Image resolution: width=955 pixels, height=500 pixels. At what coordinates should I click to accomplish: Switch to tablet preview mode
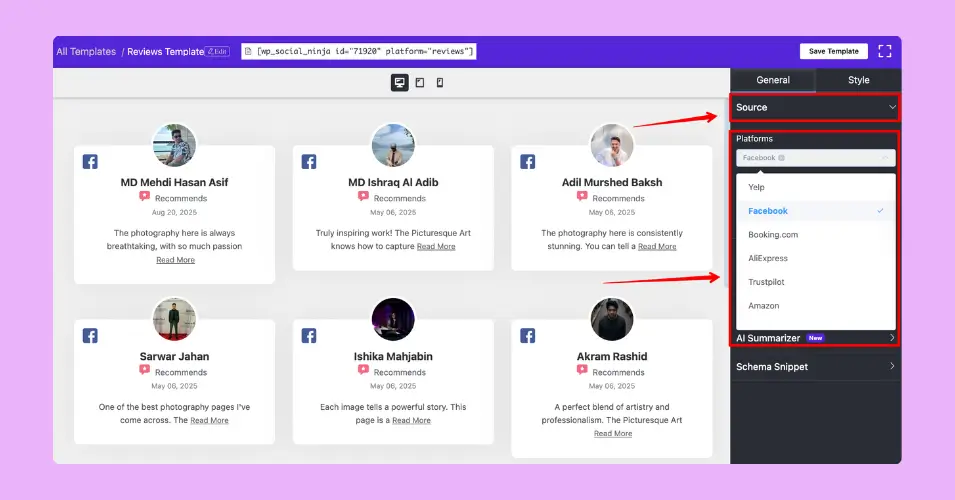point(420,82)
